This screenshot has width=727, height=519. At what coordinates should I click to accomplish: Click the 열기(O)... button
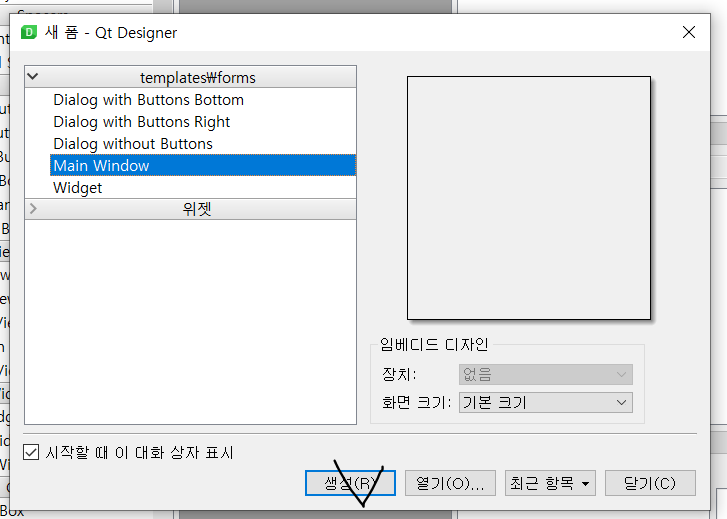point(450,483)
